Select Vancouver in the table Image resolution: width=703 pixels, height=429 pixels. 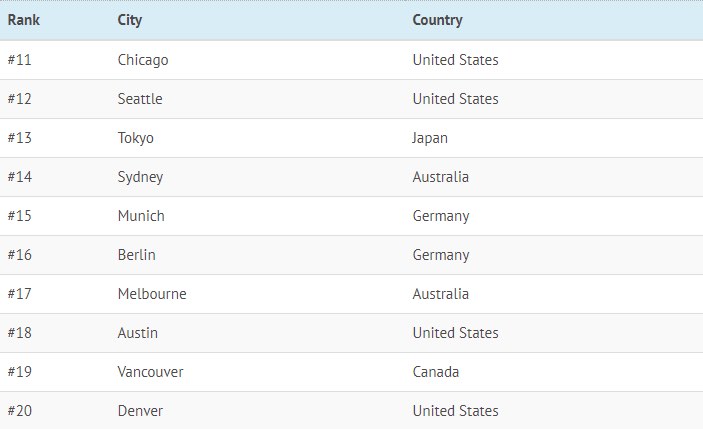click(x=151, y=372)
